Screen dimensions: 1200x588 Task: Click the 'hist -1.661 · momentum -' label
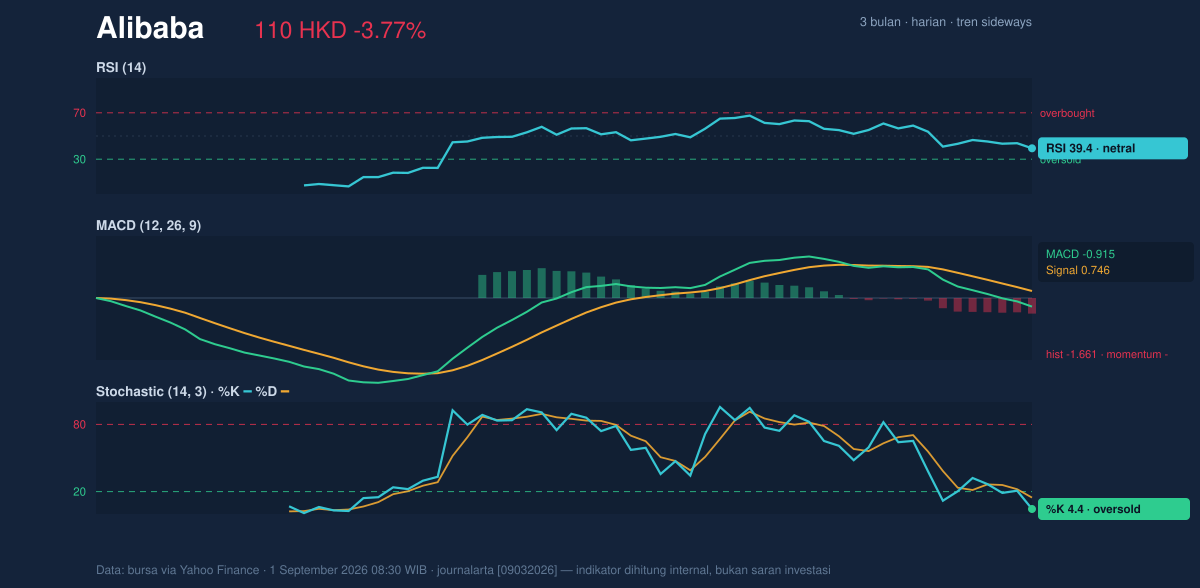[x=1107, y=354]
